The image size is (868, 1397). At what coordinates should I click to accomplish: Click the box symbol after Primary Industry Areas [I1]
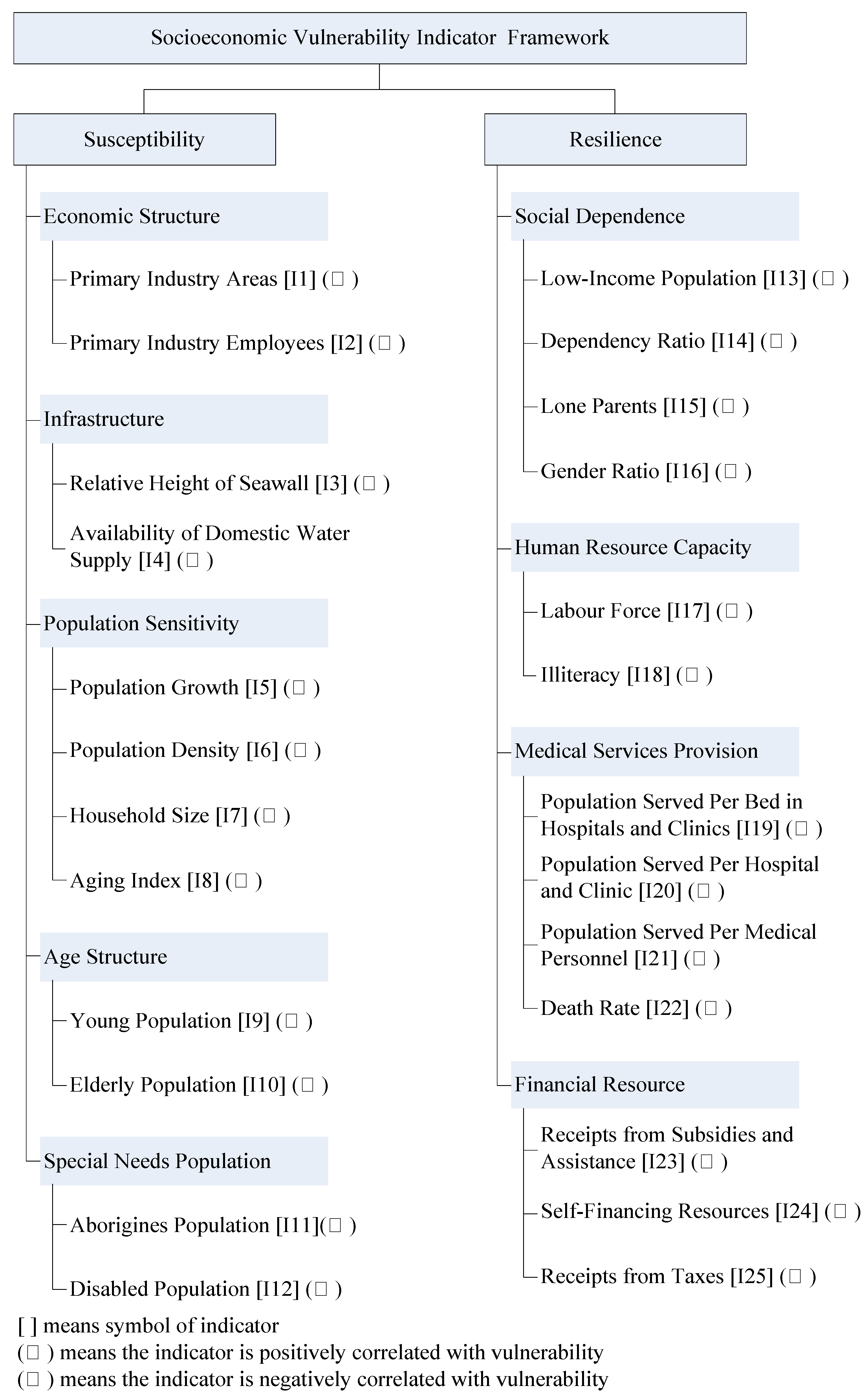[x=338, y=279]
